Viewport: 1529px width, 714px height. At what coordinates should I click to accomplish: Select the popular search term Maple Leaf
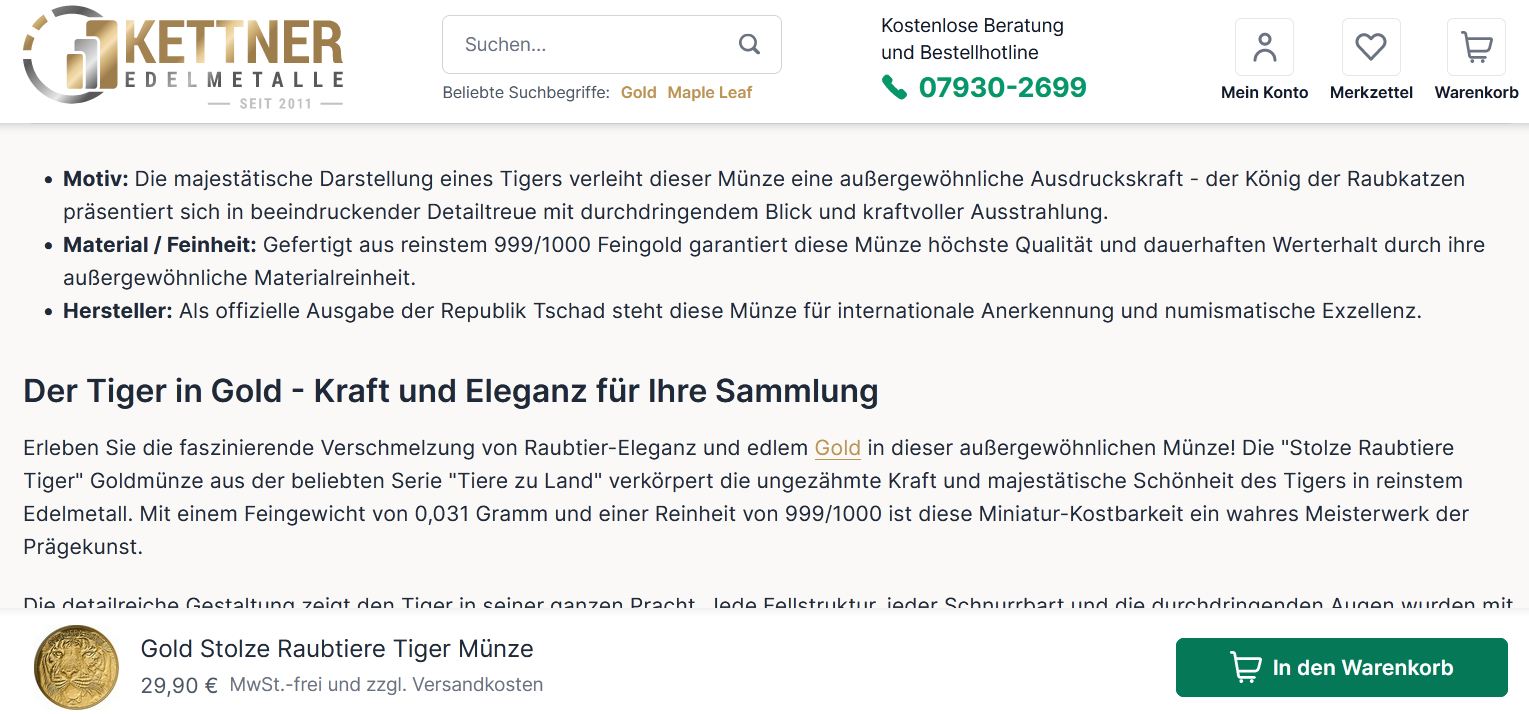[x=709, y=93]
